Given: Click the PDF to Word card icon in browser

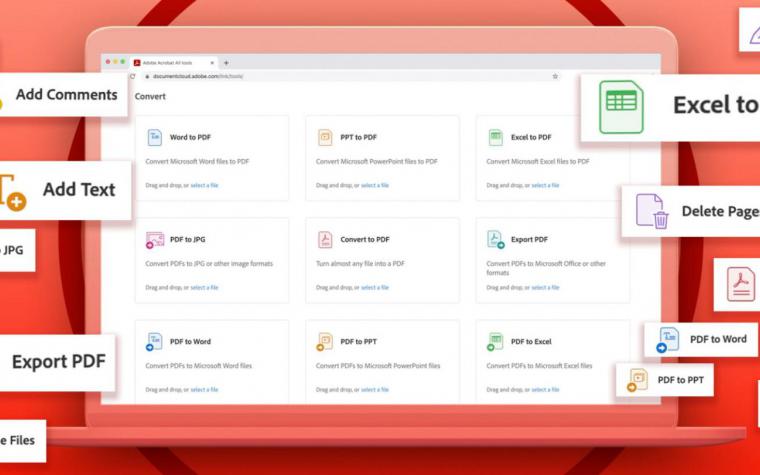Looking at the screenshot, I should [154, 342].
